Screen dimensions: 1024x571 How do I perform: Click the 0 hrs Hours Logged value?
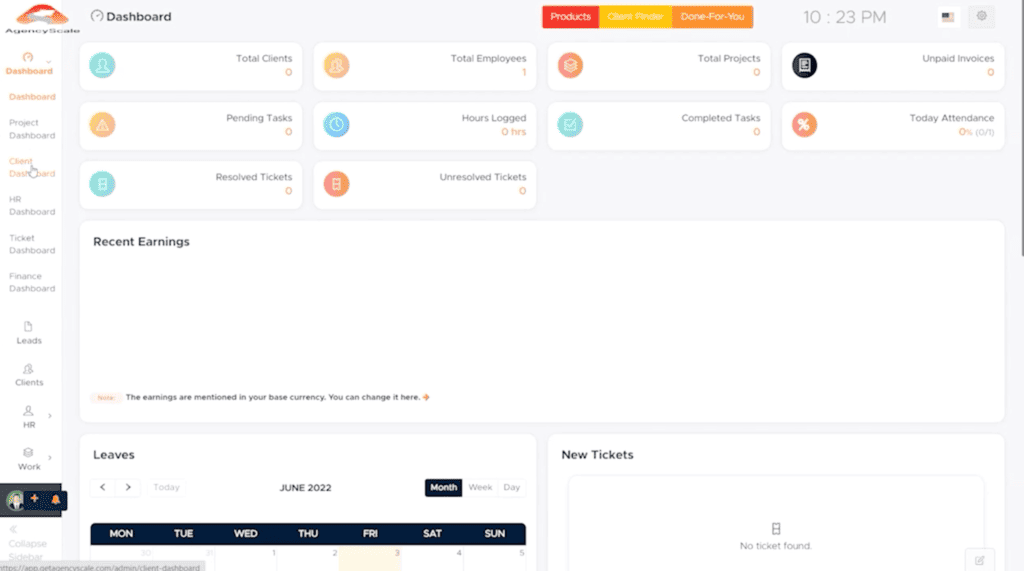coord(513,132)
